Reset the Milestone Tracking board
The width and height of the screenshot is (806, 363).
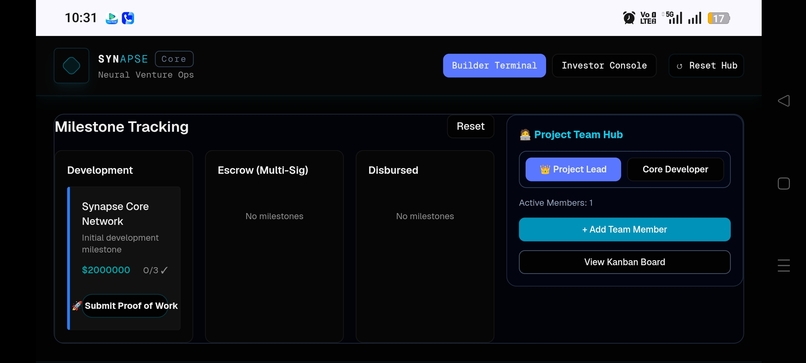[470, 126]
